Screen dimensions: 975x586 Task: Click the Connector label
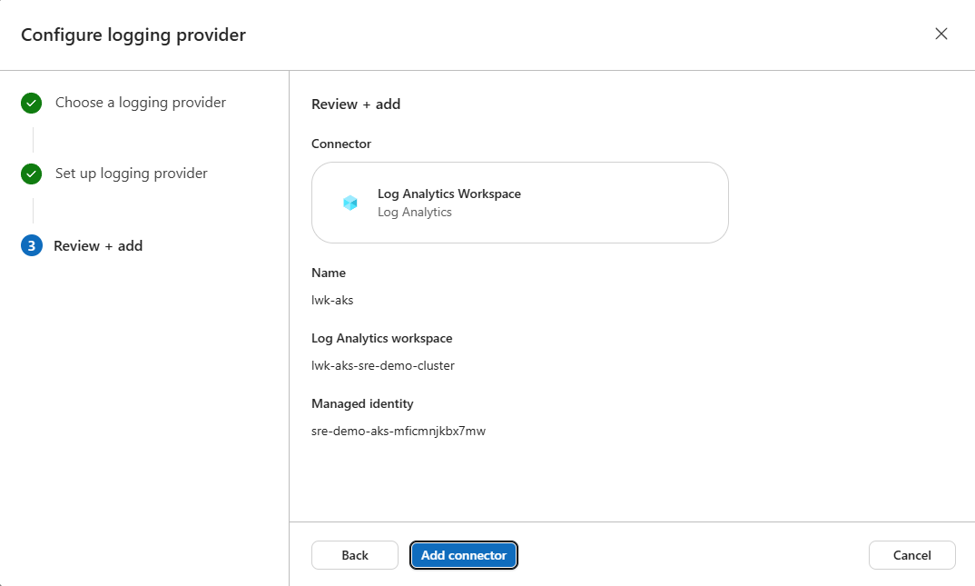click(x=341, y=144)
